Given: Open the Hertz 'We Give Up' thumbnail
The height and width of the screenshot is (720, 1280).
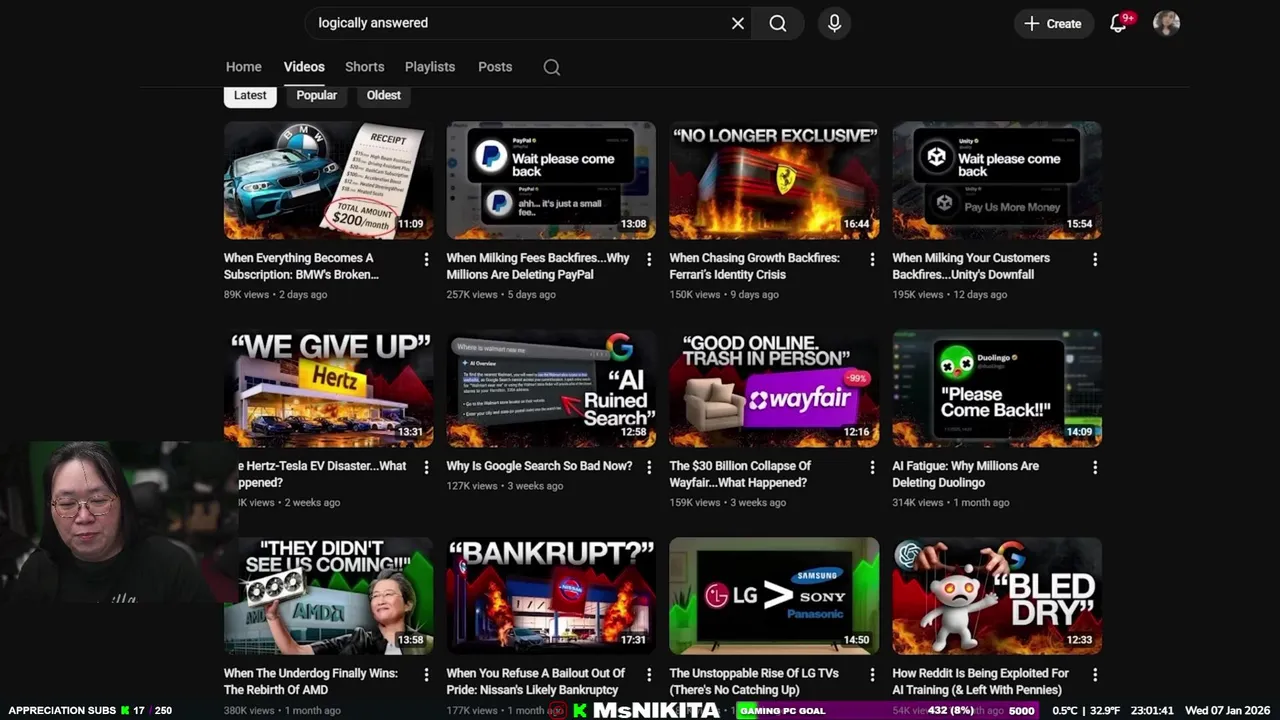Looking at the screenshot, I should (x=329, y=388).
